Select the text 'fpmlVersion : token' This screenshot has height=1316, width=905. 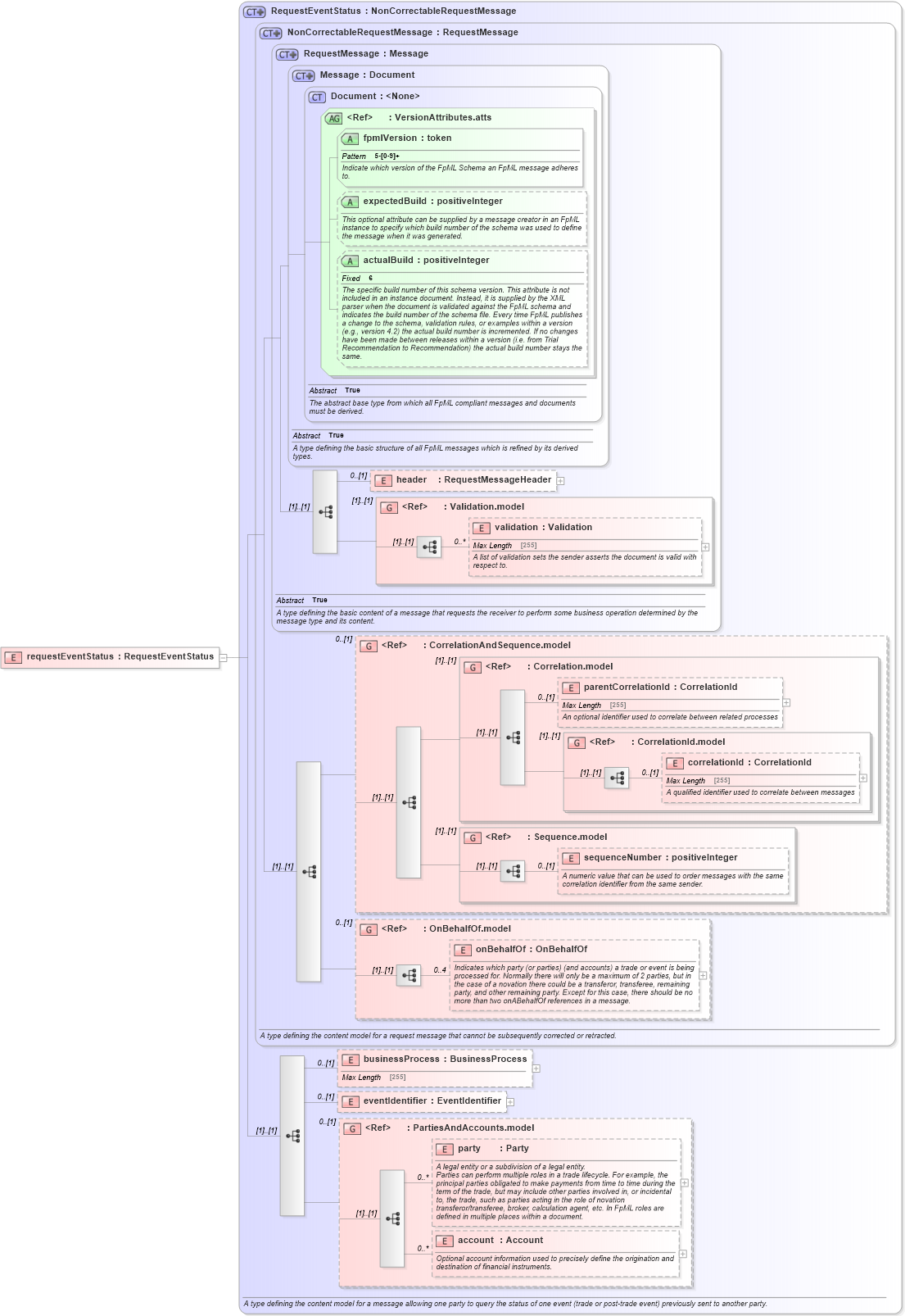point(407,138)
